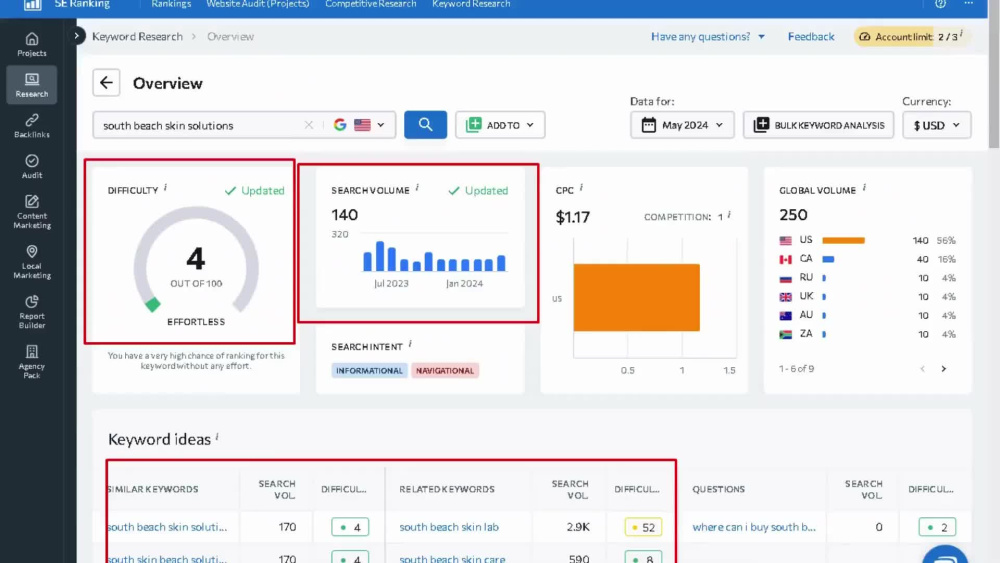Click the search volume monthly bar chart
This screenshot has height=563, width=1000.
(x=434, y=256)
